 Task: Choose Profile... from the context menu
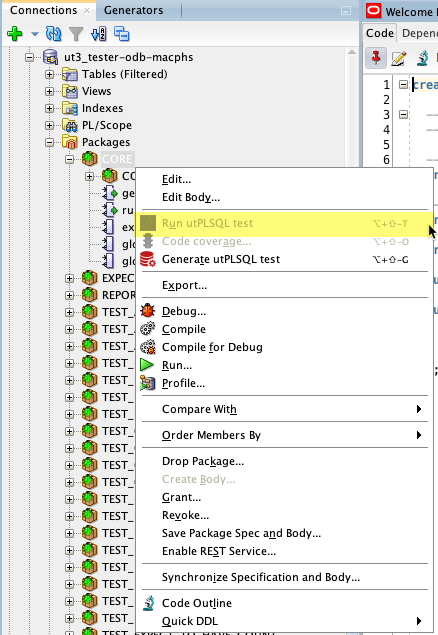tap(285, 383)
